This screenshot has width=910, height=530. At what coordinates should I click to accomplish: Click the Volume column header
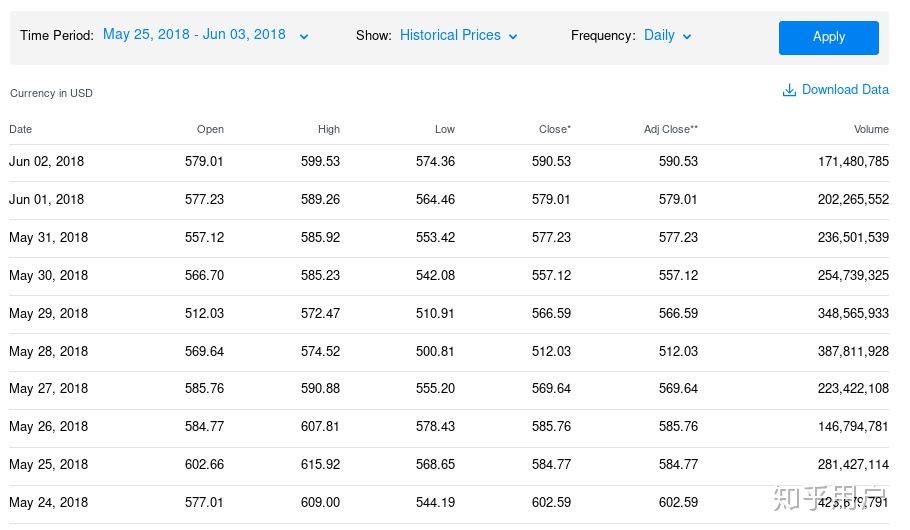coord(871,129)
